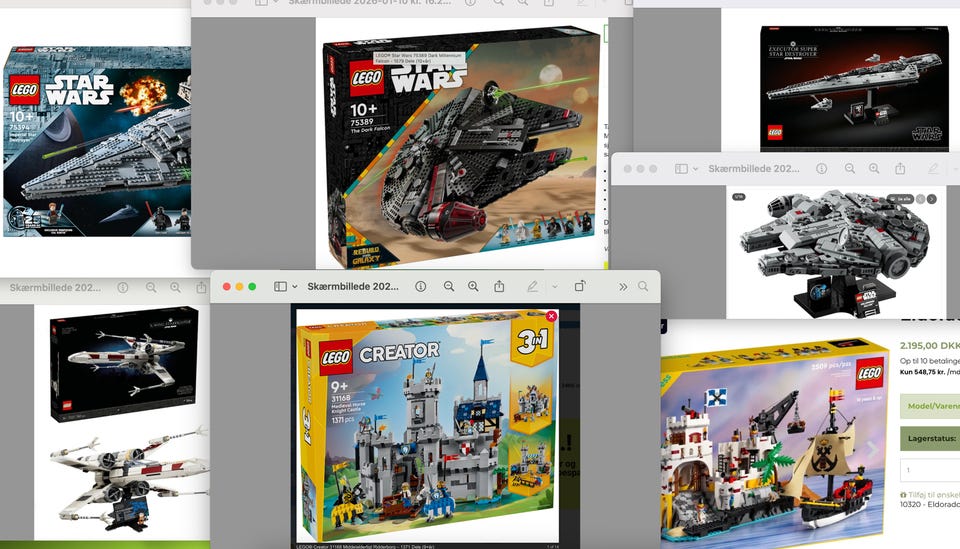Expand markup options chevron in castle Preview window
Viewport: 960px width, 549px height.
point(555,286)
